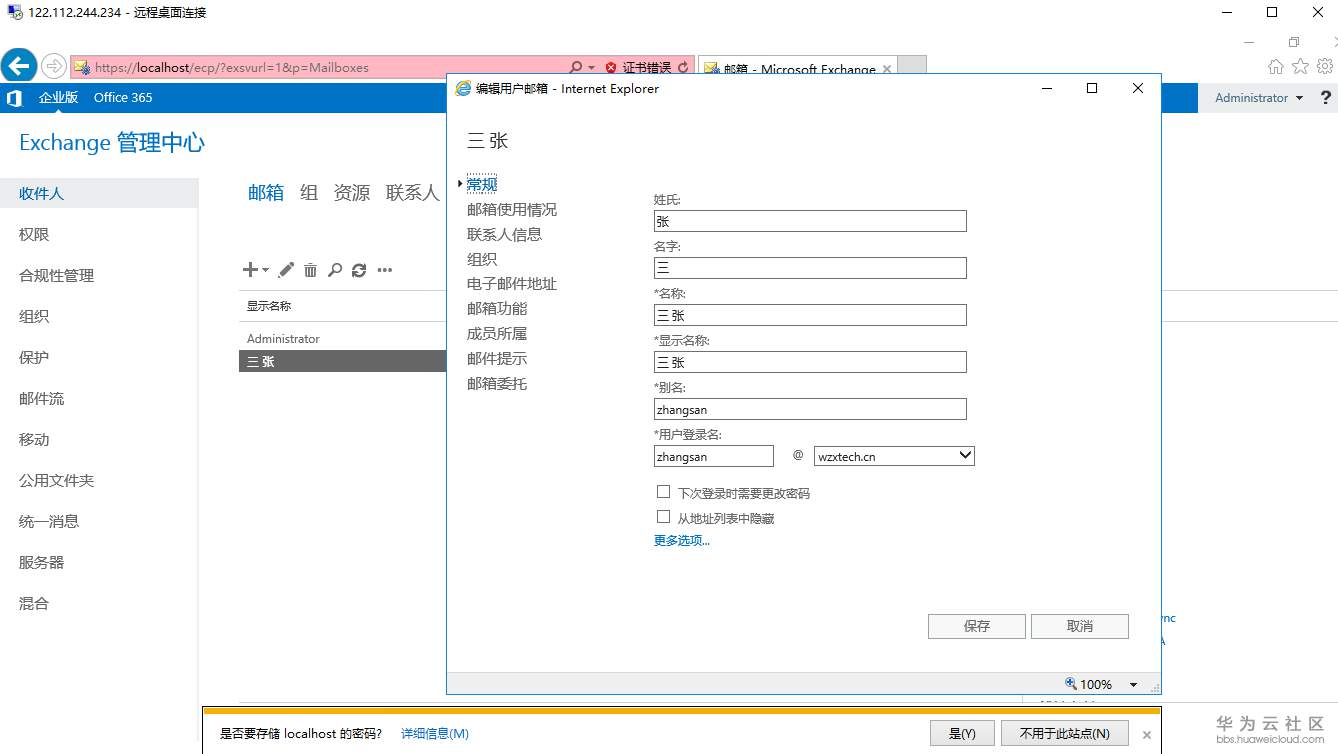Click the address bar reload icon

click(683, 67)
